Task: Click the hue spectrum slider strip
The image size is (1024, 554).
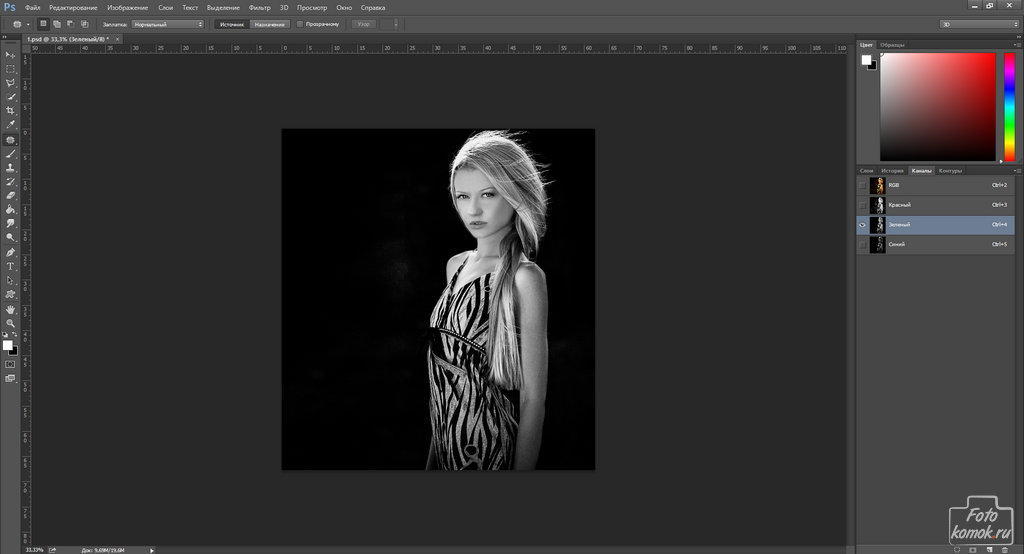Action: tap(1009, 107)
